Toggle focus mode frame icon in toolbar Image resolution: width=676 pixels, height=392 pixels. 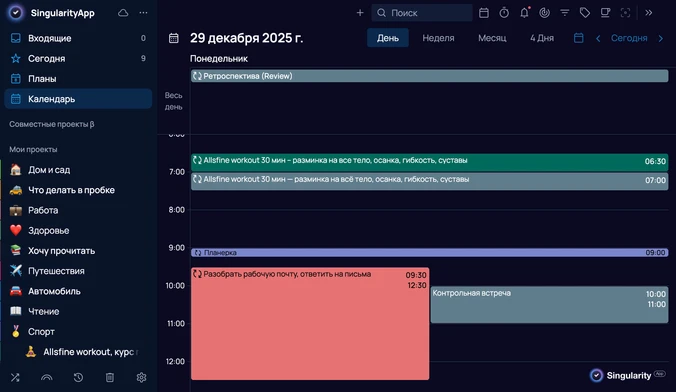pyautogui.click(x=625, y=13)
